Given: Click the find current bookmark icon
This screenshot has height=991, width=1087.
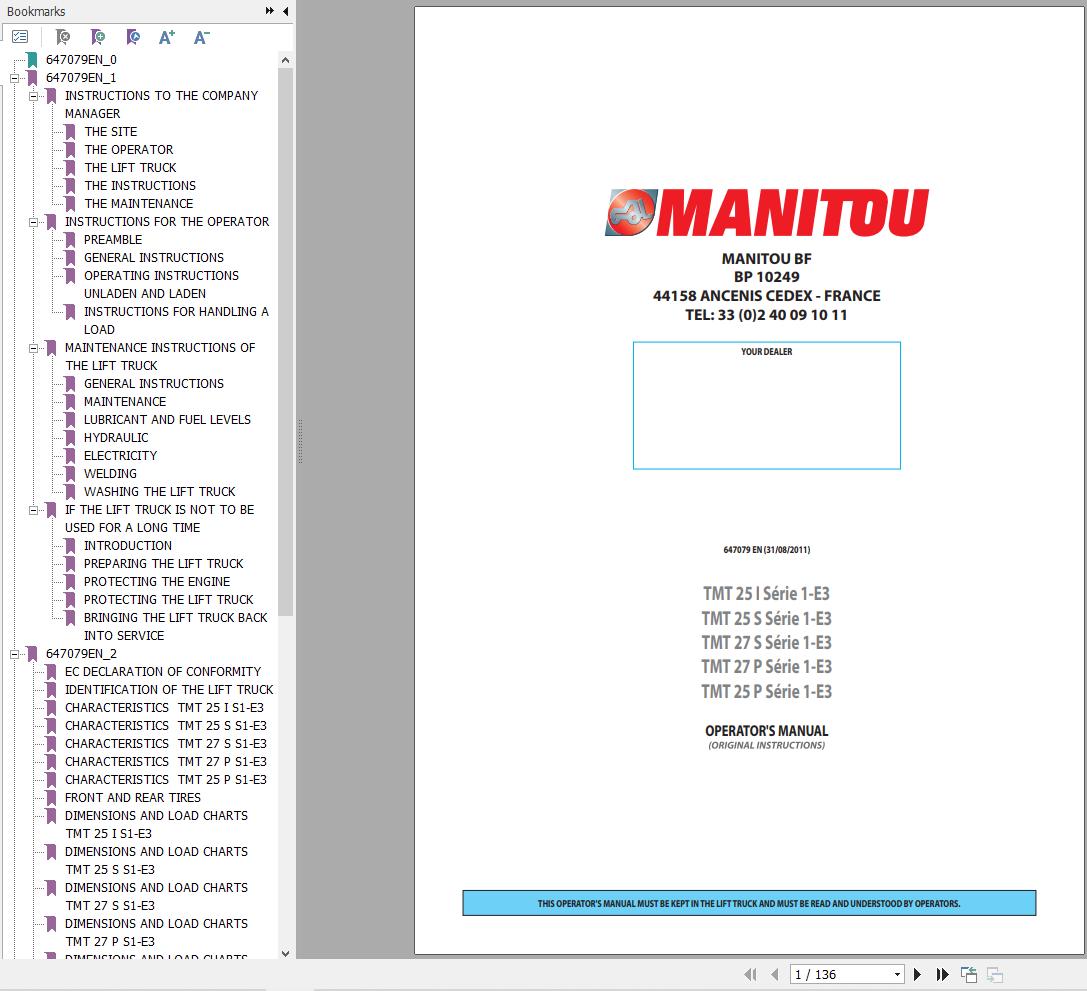Looking at the screenshot, I should [x=133, y=36].
